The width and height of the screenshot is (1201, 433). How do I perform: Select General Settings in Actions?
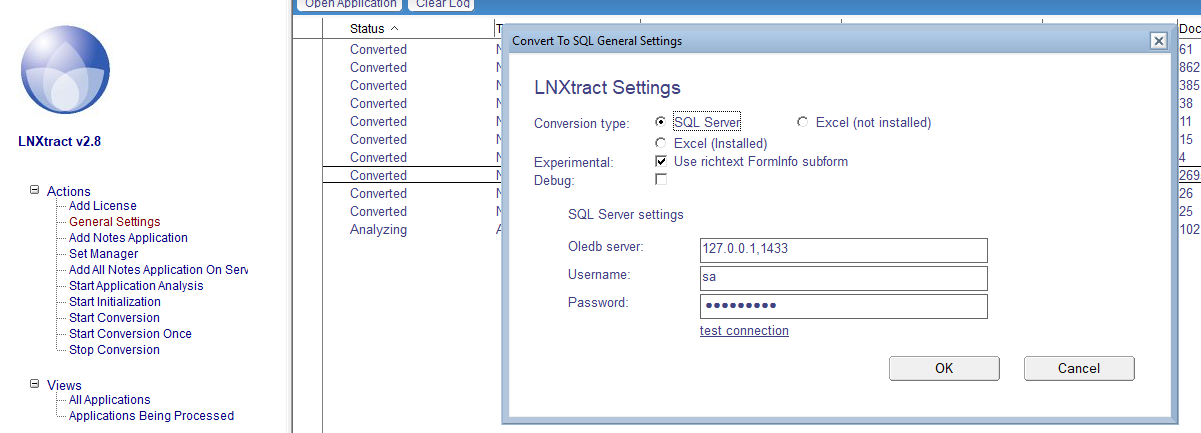pyautogui.click(x=114, y=222)
